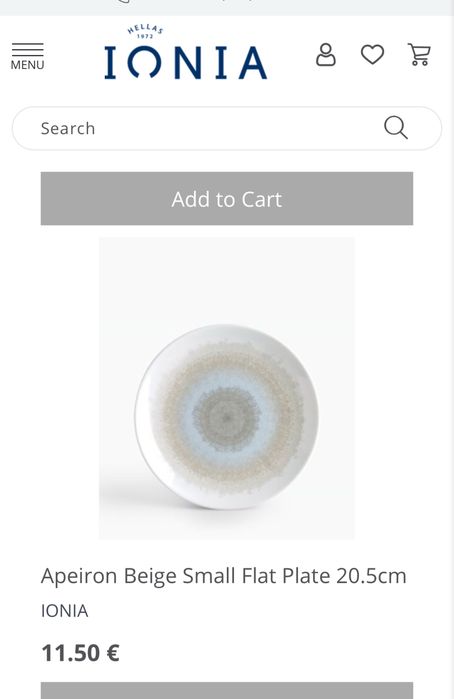
Task: Open the wishlist heart icon
Action: coord(372,55)
